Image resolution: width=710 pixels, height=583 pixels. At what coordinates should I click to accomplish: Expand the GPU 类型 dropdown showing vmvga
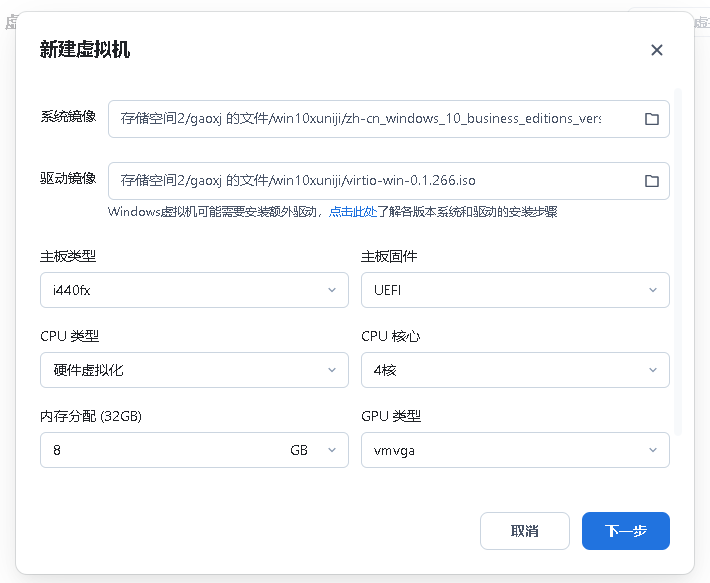click(x=514, y=450)
